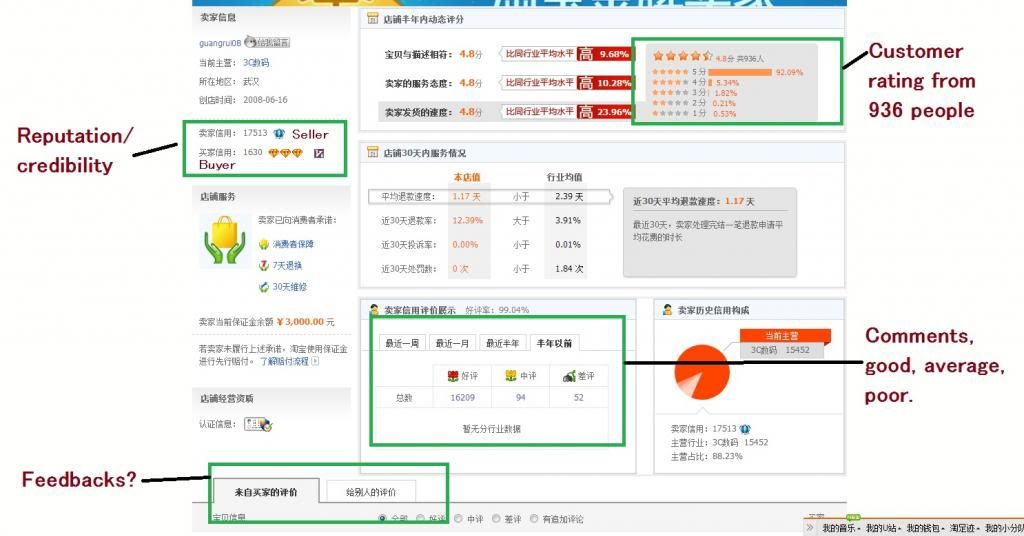Open the 我的钱包 dropdown in bottom bar

point(925,528)
